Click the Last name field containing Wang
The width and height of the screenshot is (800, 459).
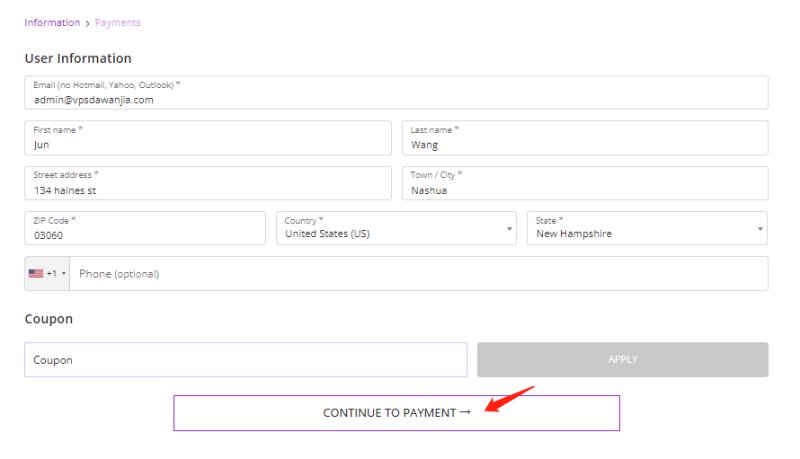[585, 138]
